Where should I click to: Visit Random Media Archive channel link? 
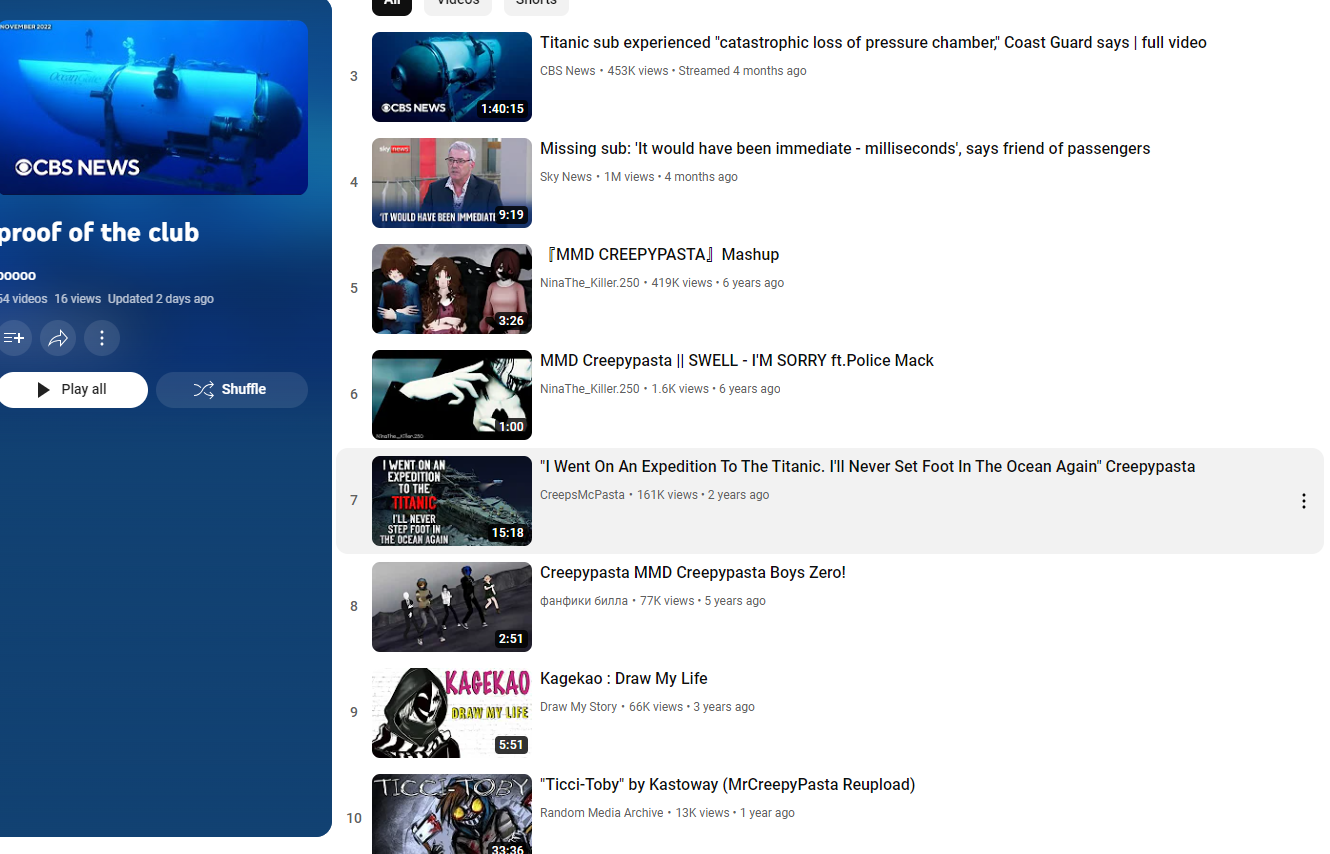point(602,813)
